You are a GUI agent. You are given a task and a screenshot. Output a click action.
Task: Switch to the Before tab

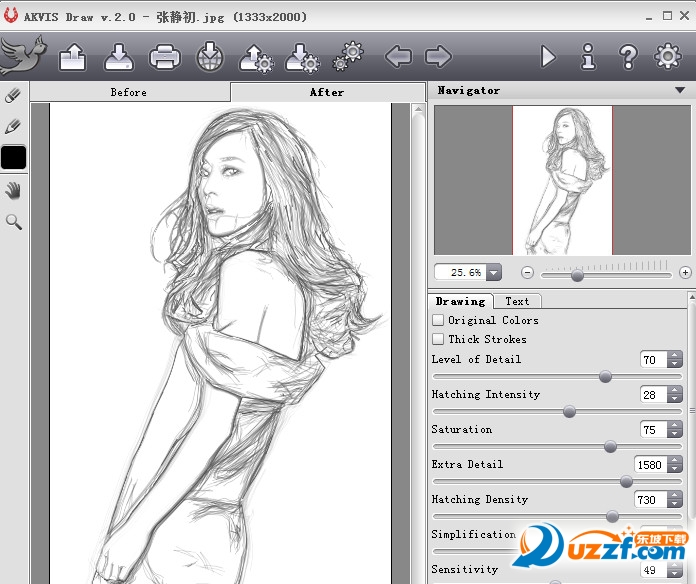(129, 92)
